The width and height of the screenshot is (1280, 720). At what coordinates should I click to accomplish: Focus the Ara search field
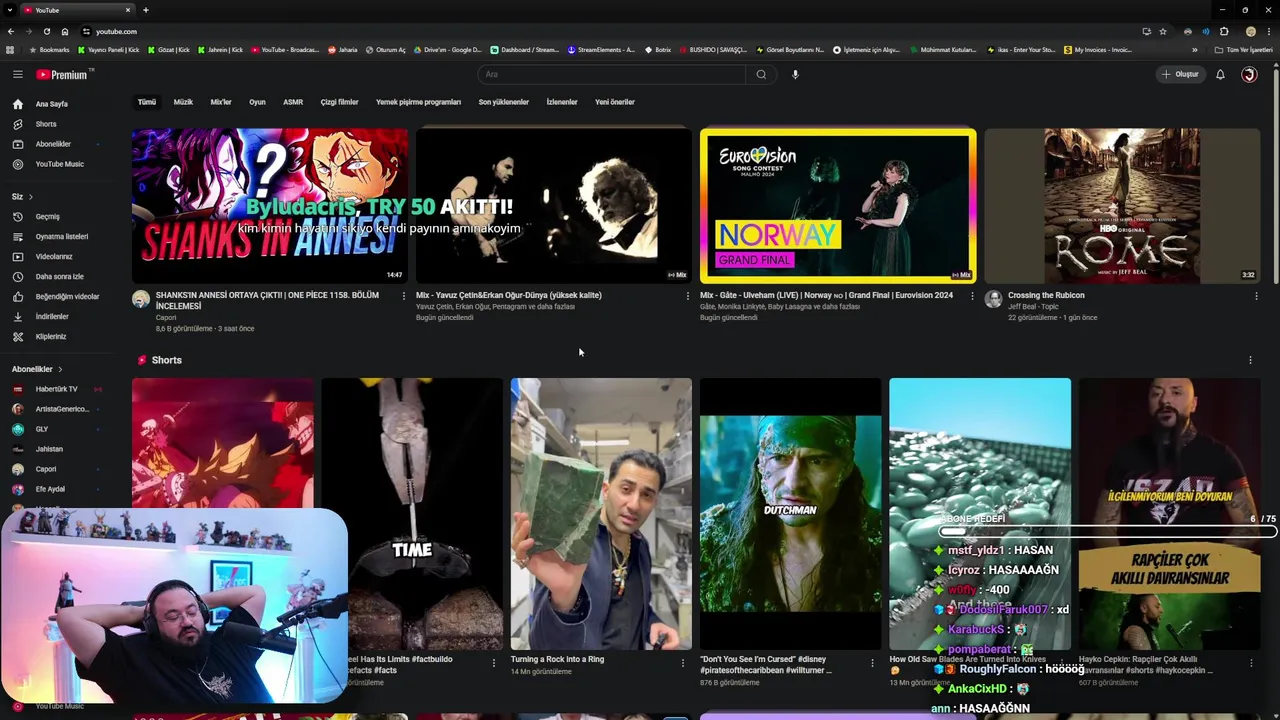(612, 74)
